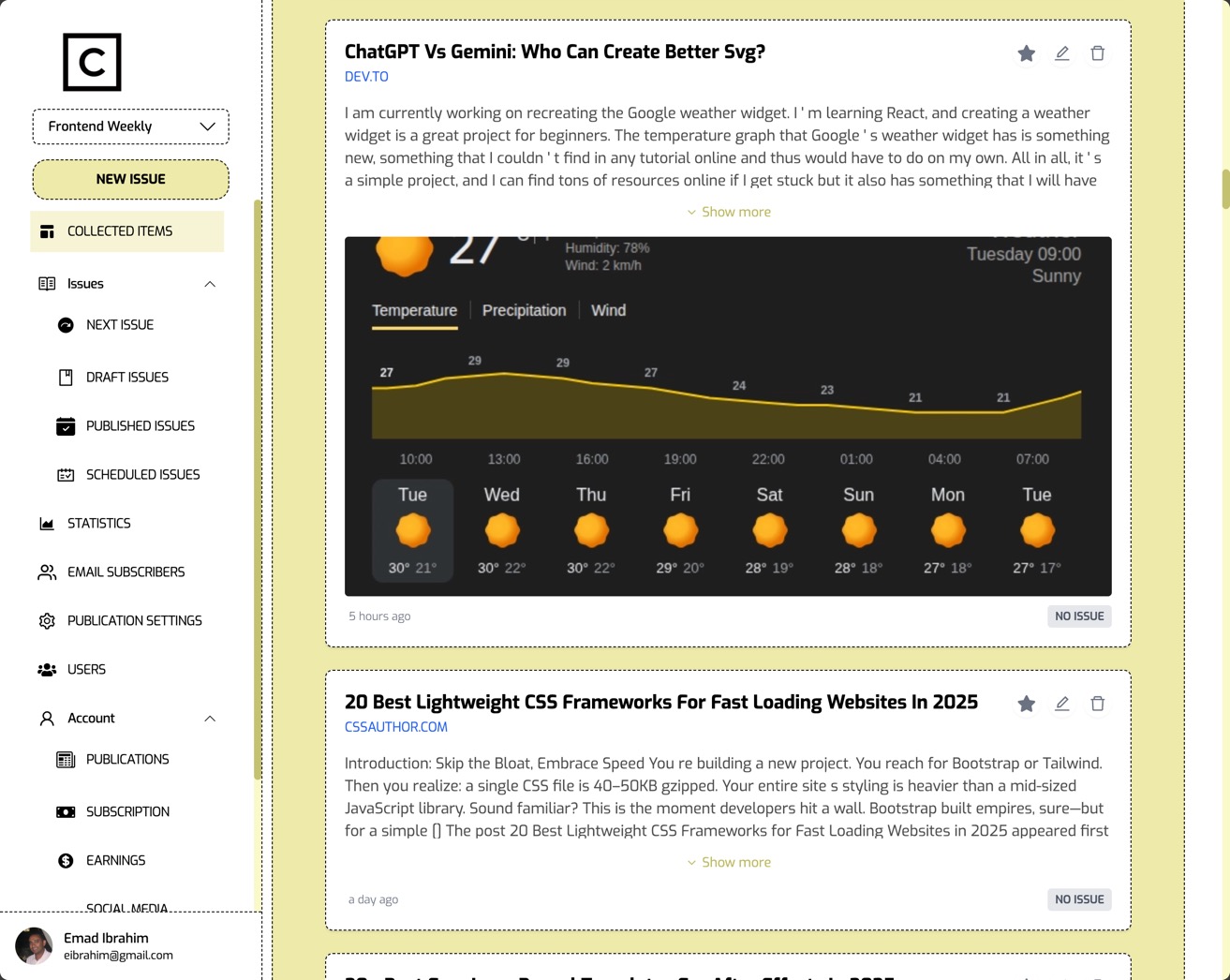Star the ChatGPT Vs Gemini article
The width and height of the screenshot is (1230, 980).
pos(1026,53)
